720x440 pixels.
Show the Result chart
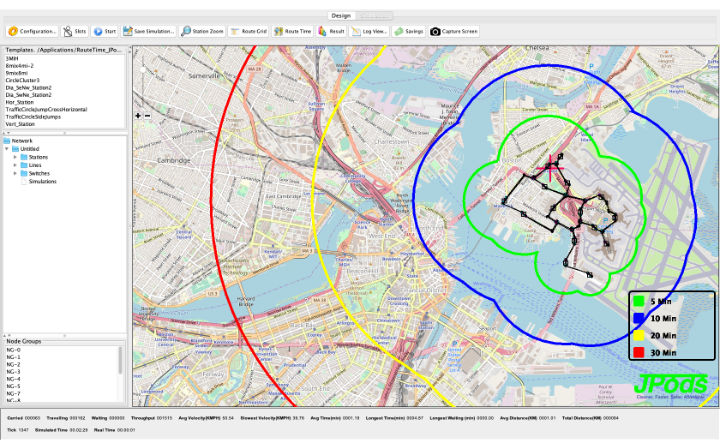click(x=331, y=31)
